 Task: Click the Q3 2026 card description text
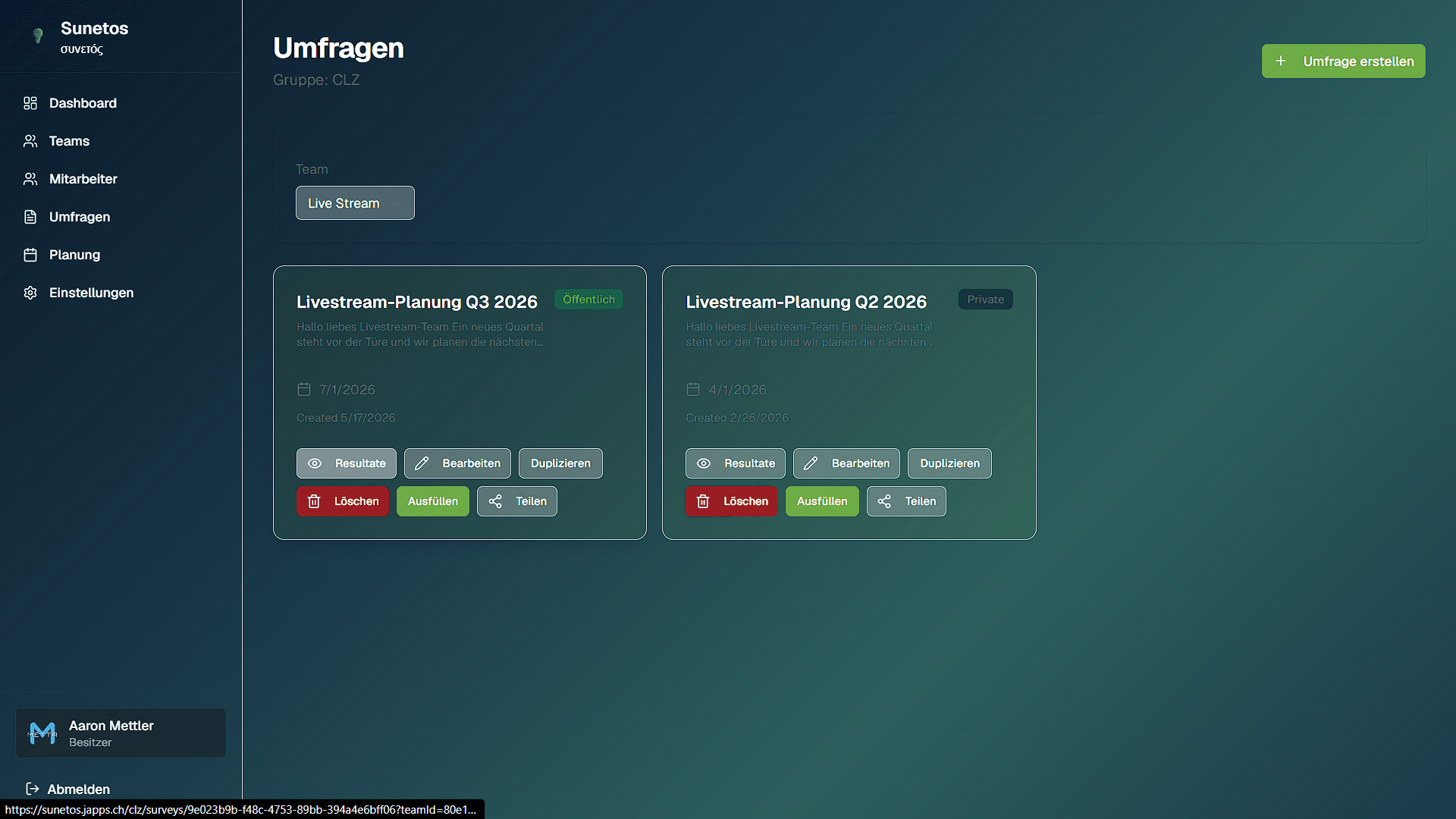[420, 334]
